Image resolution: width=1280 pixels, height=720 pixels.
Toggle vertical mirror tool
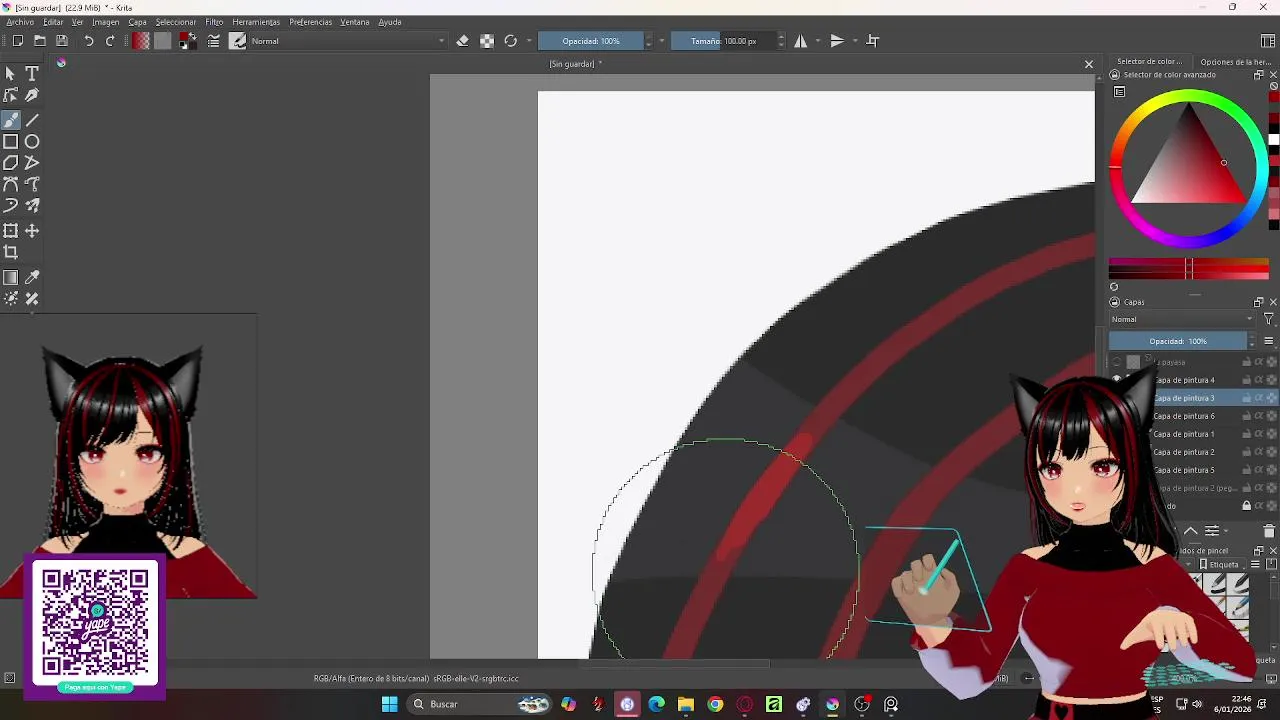coord(838,41)
